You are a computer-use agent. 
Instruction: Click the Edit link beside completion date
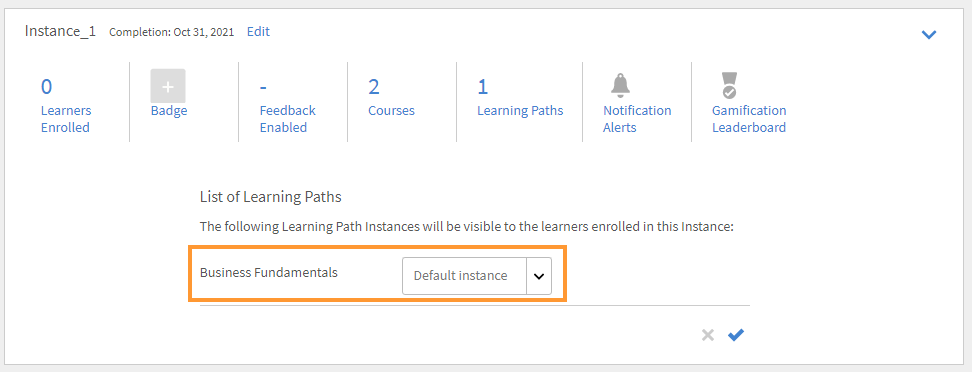[x=258, y=32]
